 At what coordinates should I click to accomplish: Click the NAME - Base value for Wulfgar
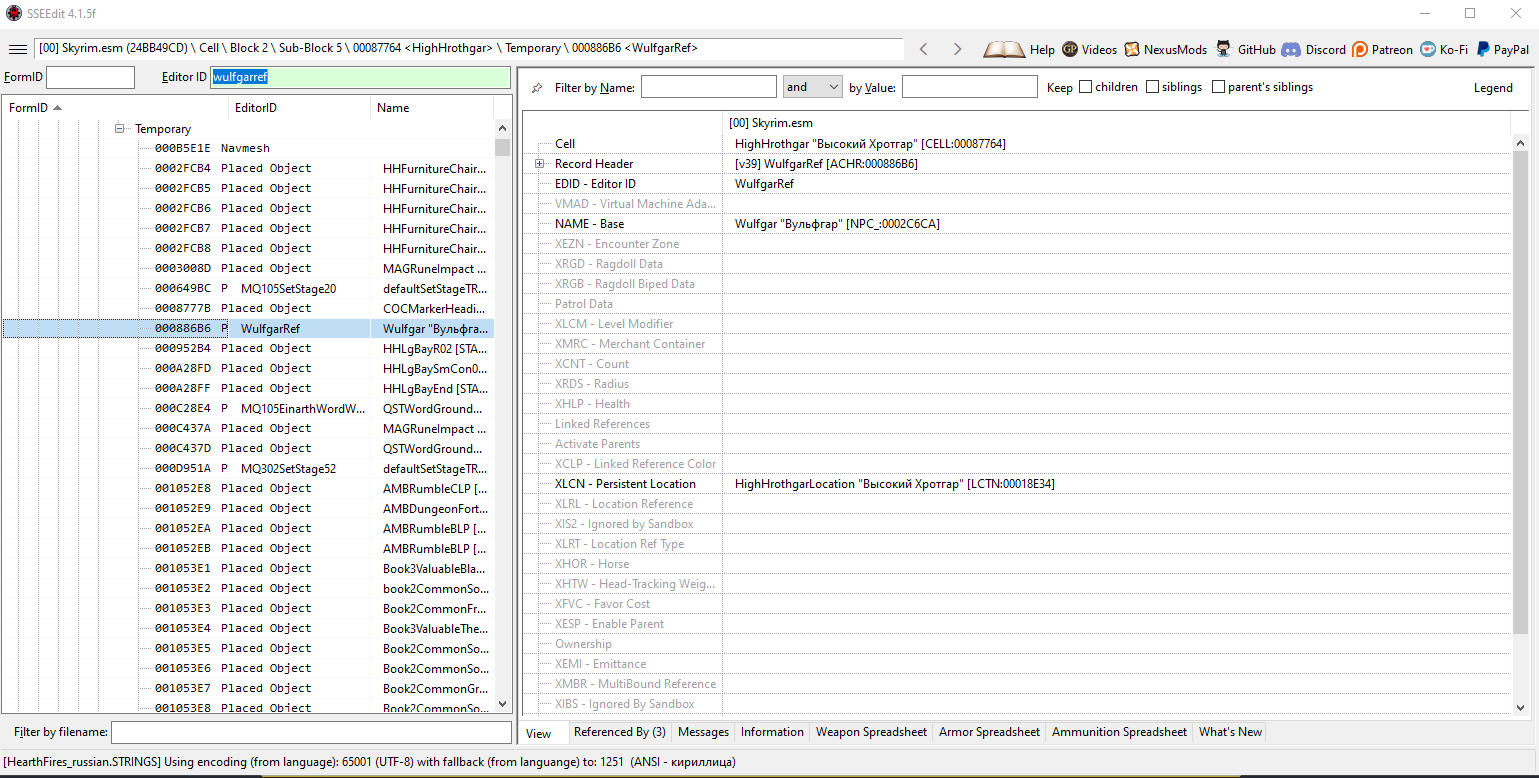837,224
